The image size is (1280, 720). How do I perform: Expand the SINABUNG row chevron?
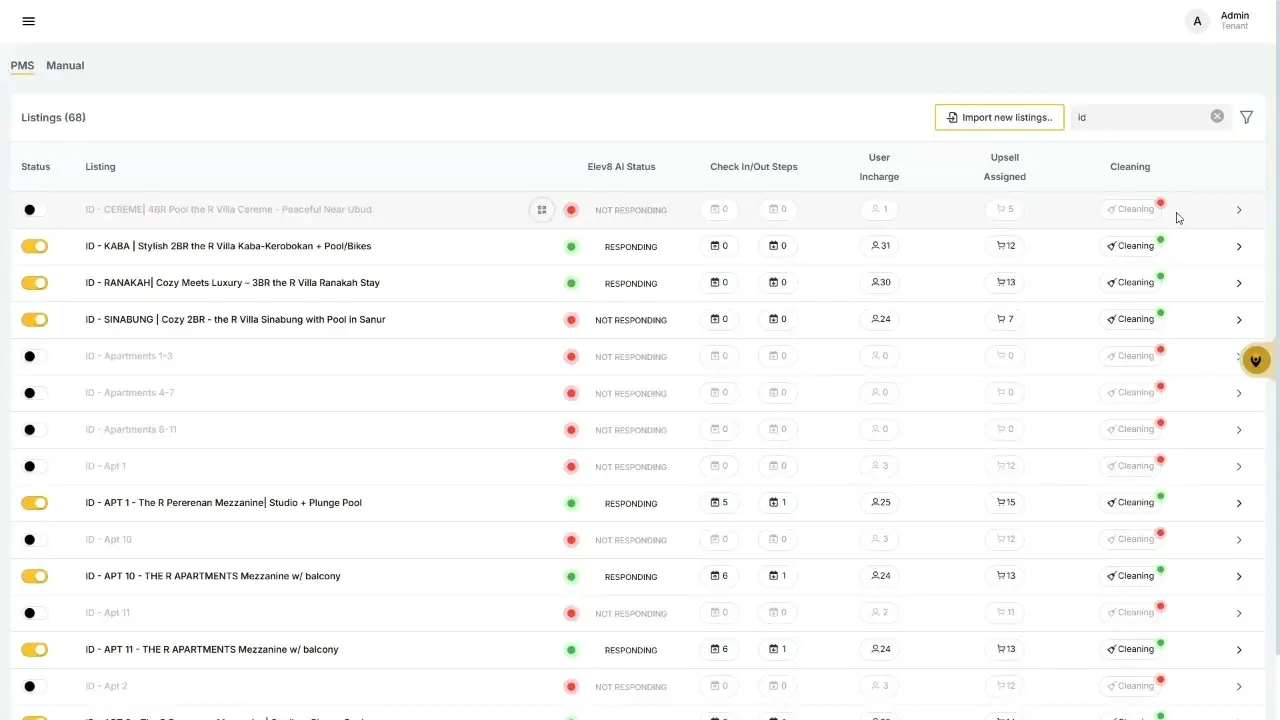[1239, 320]
